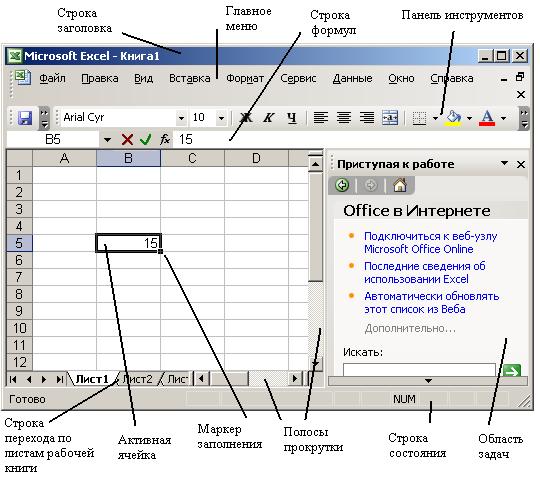Screen dimensions: 540x479
Task: Open link Подключиться к веб-узлу Microsoft Office Online
Action: point(430,242)
